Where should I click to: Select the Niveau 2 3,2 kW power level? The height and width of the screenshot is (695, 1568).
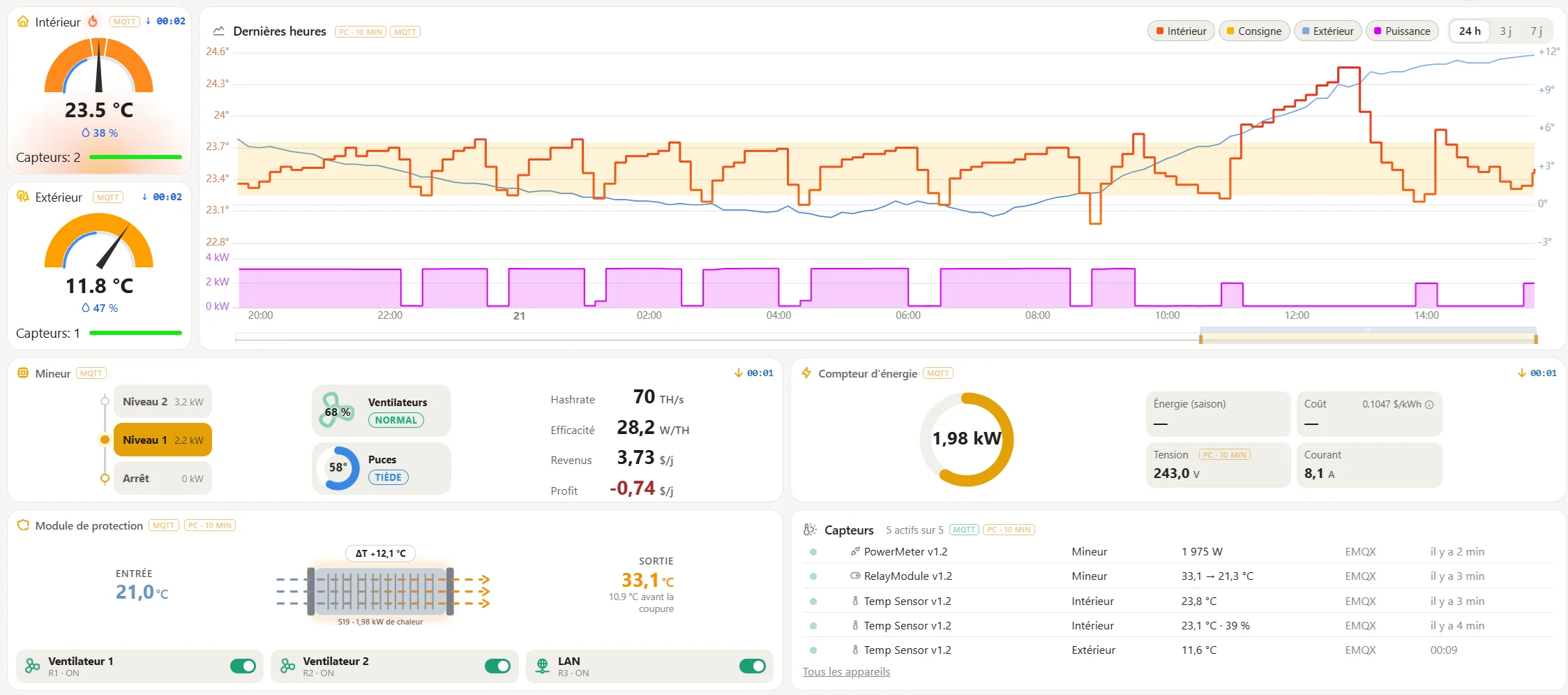(x=163, y=402)
